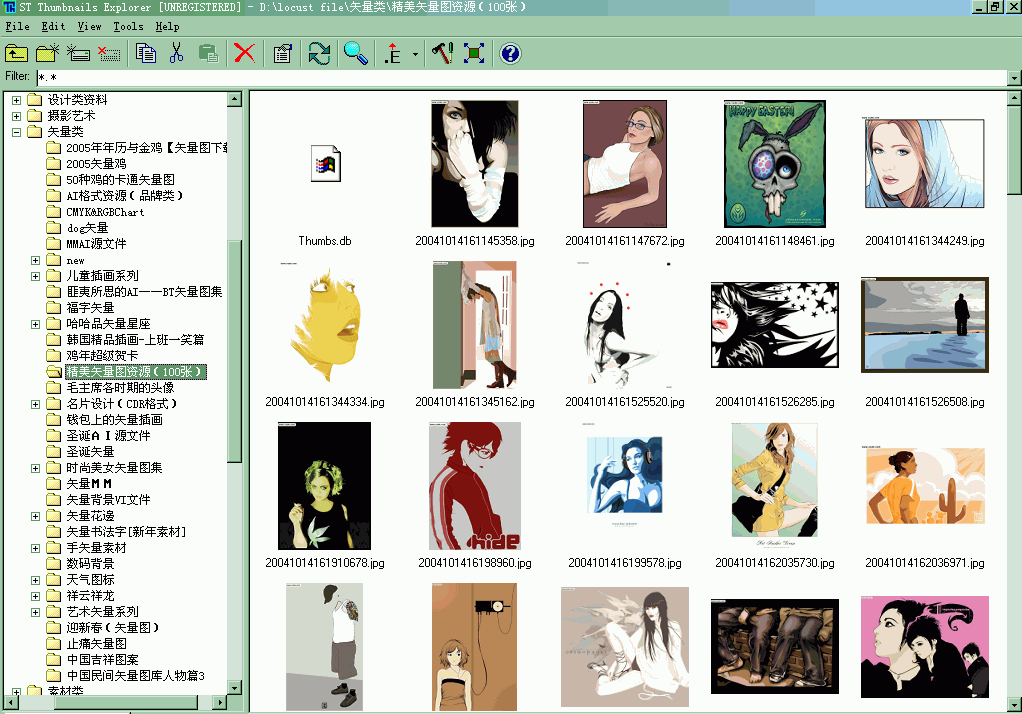Viewport: 1022px width, 714px height.
Task: Click the disconnect network drive icon
Action: tap(109, 53)
